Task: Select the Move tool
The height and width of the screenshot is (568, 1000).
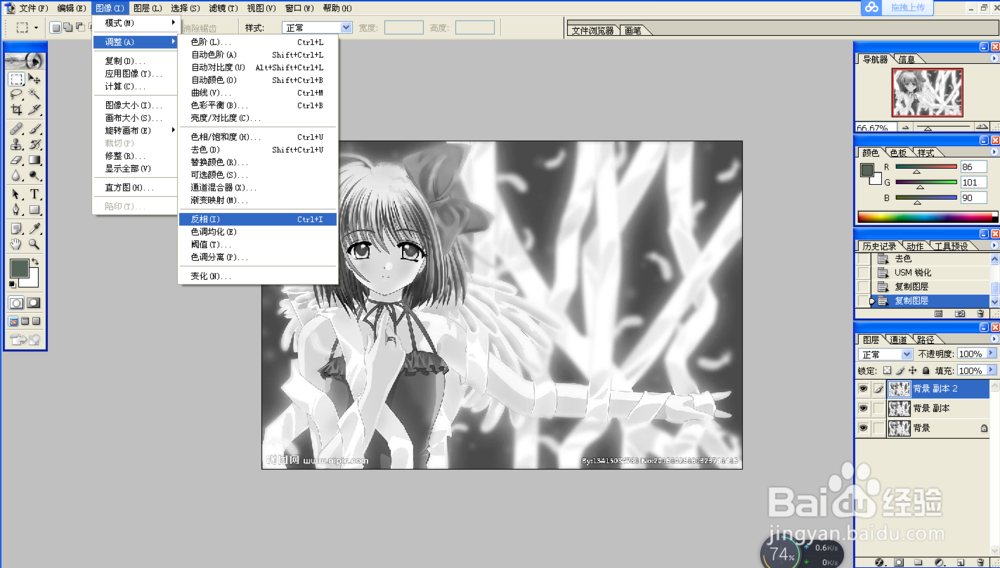Action: (x=34, y=79)
